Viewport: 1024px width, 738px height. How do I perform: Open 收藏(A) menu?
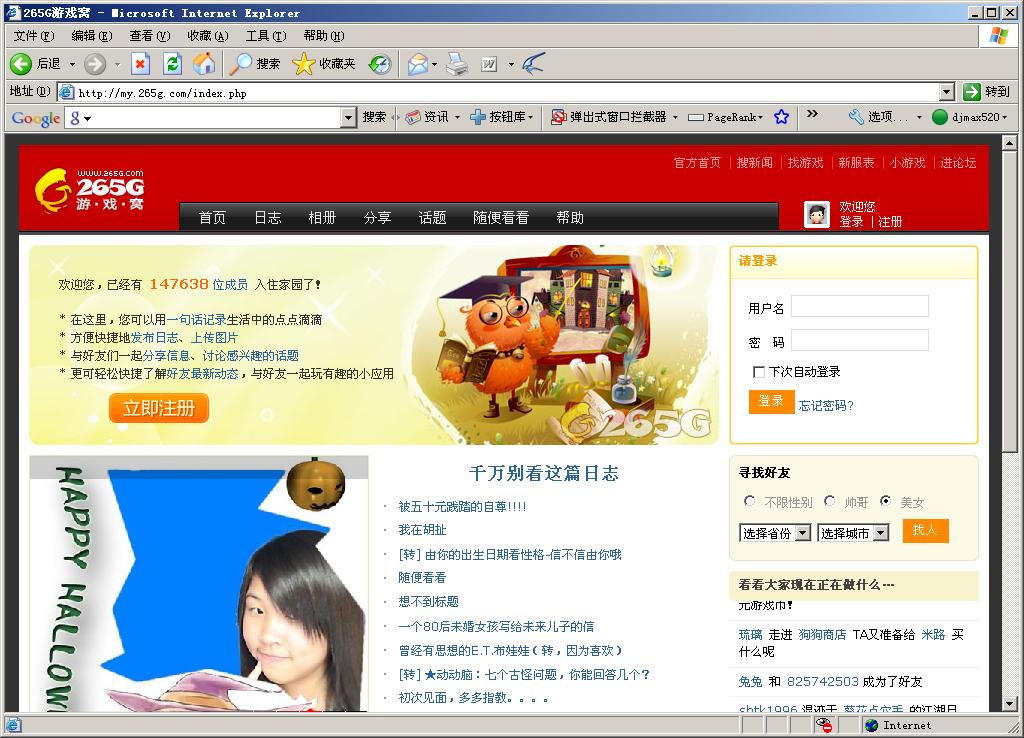pyautogui.click(x=208, y=36)
